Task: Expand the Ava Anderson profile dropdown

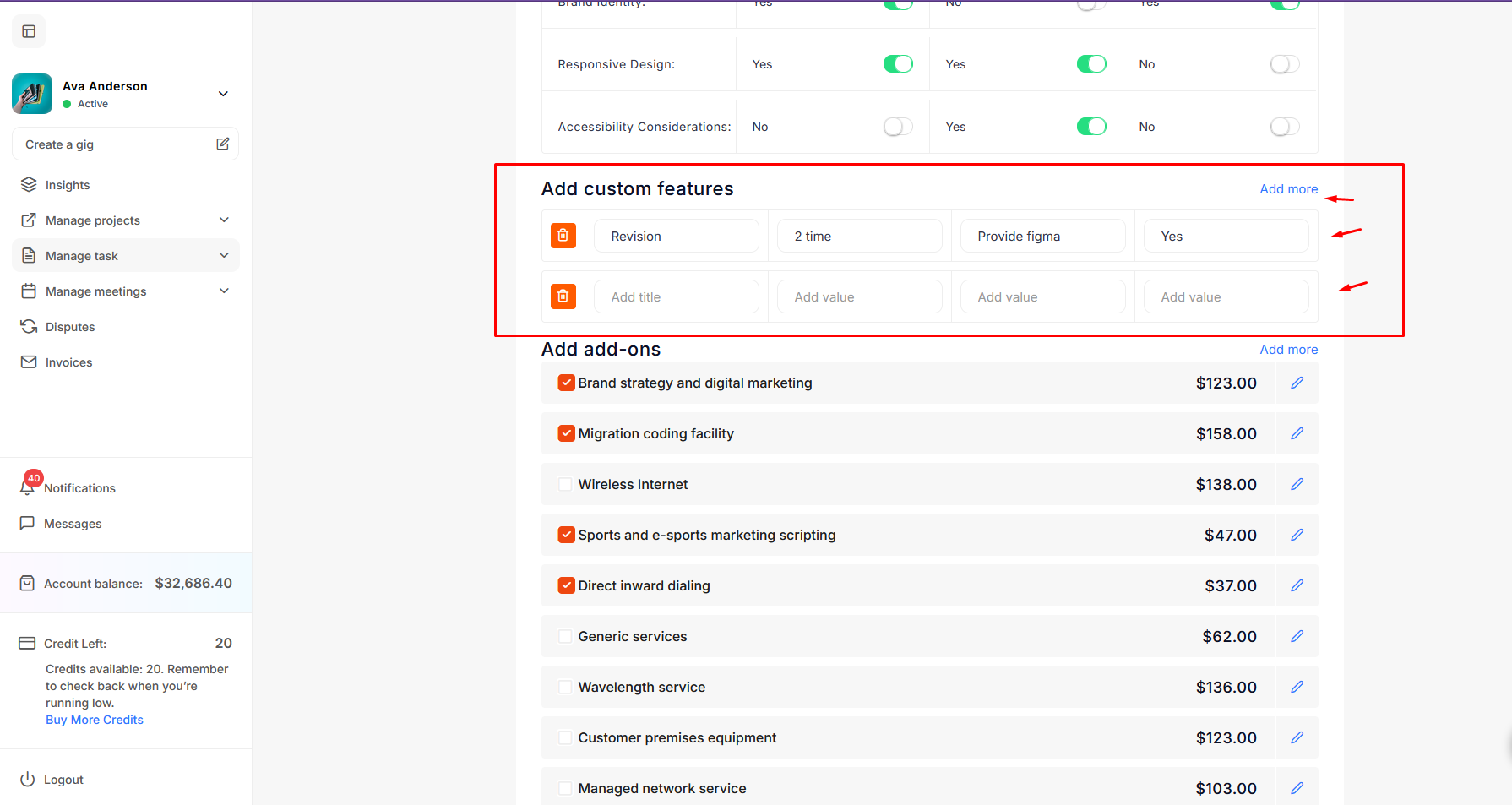Action: (x=223, y=94)
